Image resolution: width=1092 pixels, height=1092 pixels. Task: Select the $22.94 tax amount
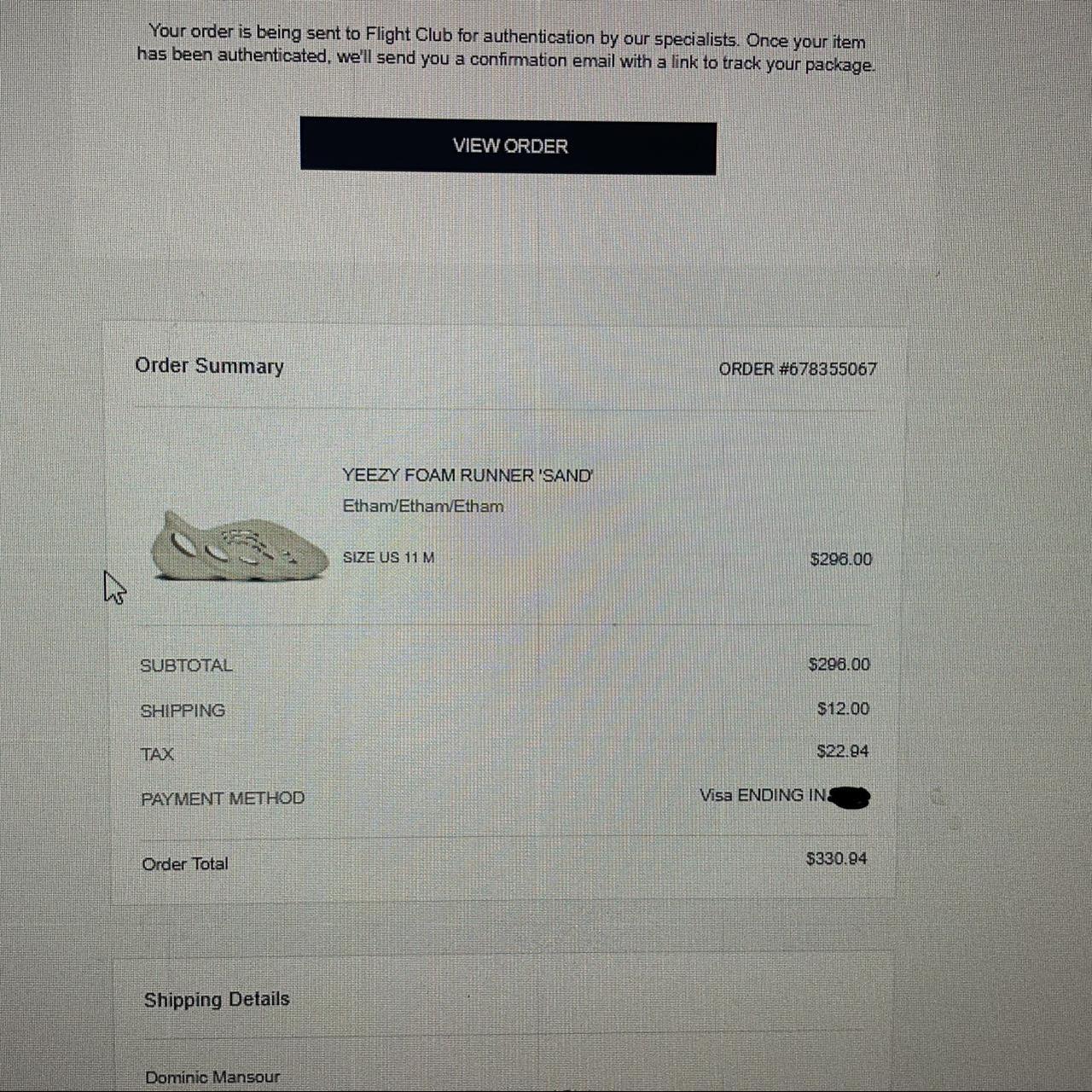coord(842,752)
